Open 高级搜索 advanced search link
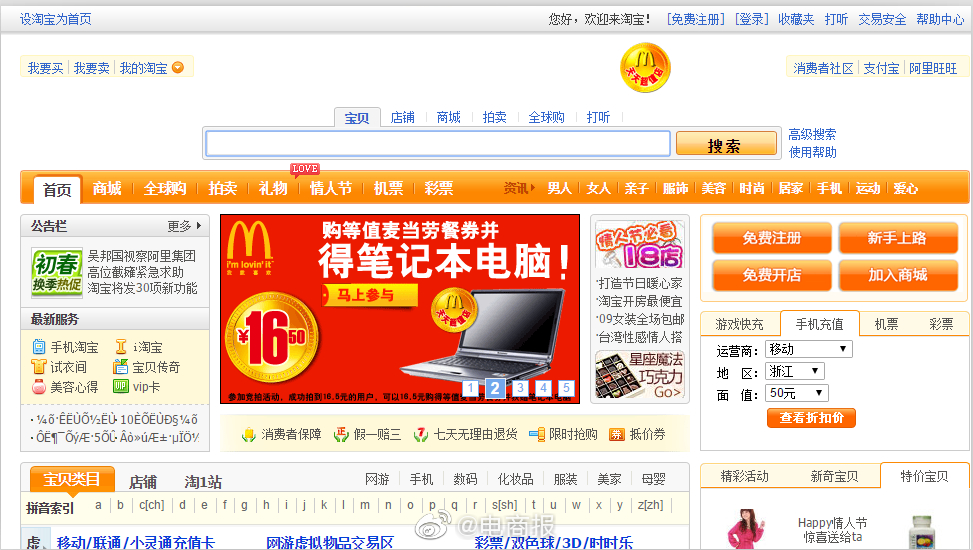 (x=812, y=134)
